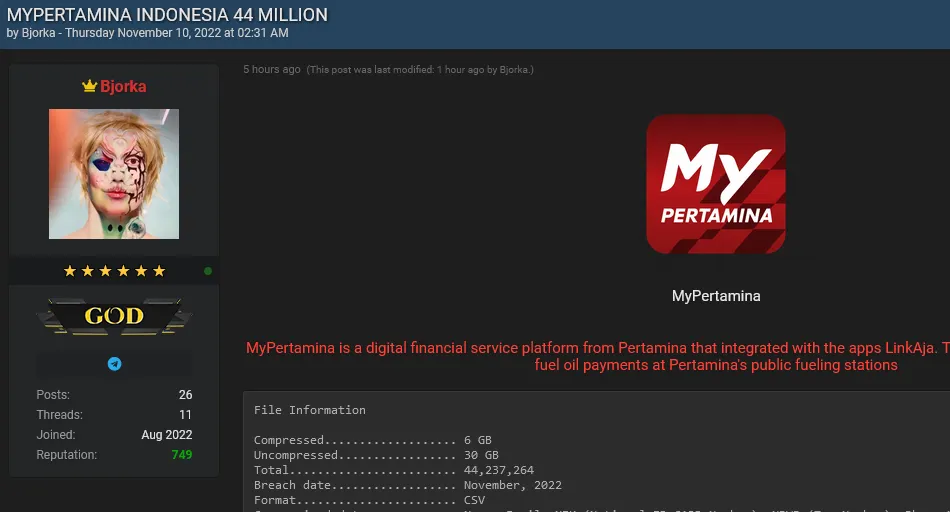Click the Uncompressed 30 GB line
This screenshot has width=950, height=512.
pos(376,455)
